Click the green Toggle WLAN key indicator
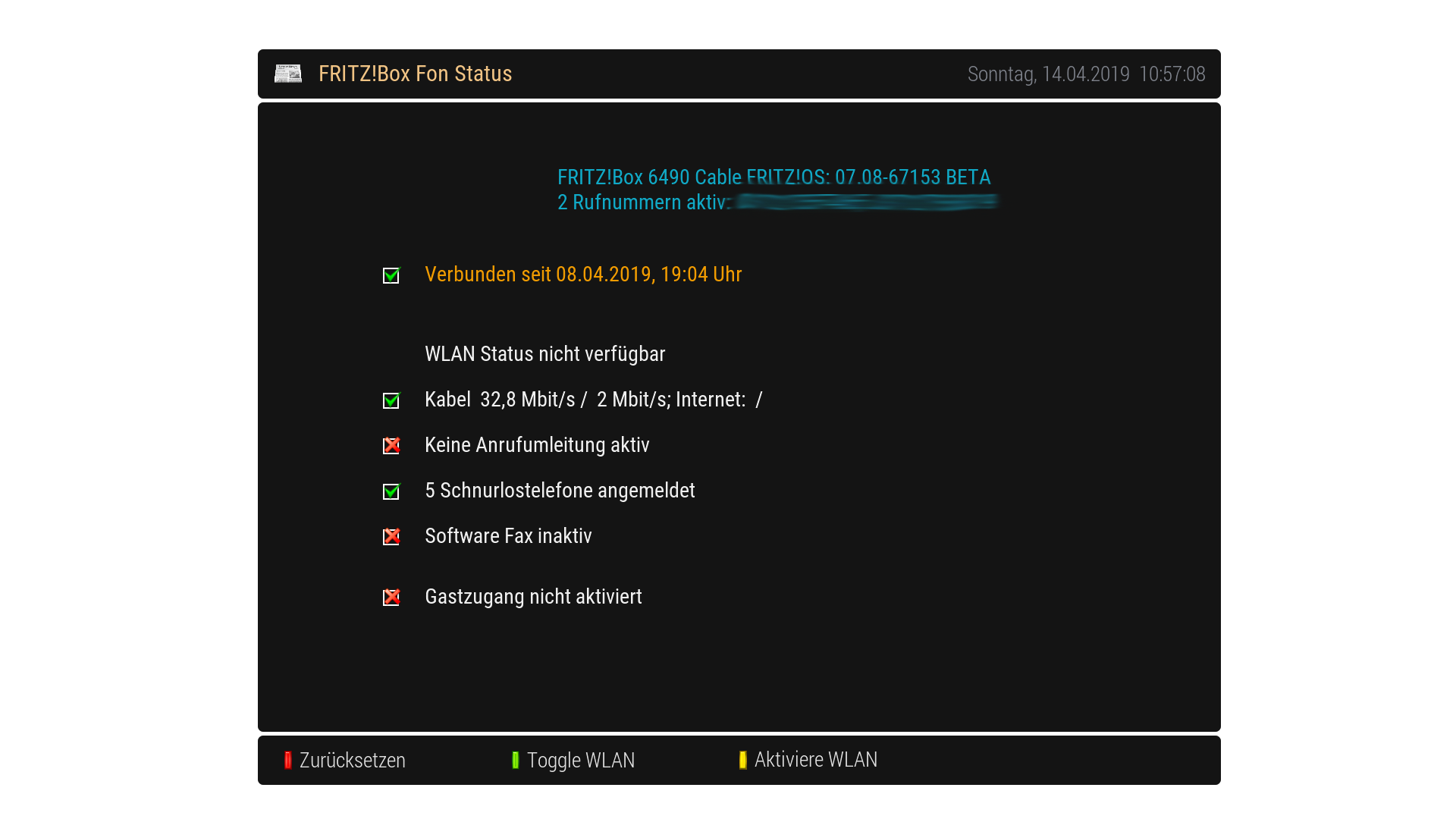 pyautogui.click(x=516, y=760)
